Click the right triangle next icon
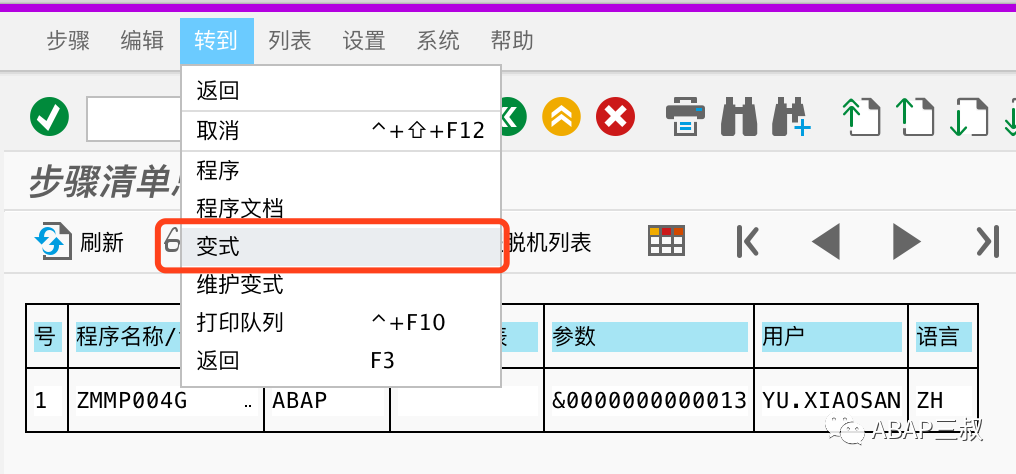 pos(906,242)
